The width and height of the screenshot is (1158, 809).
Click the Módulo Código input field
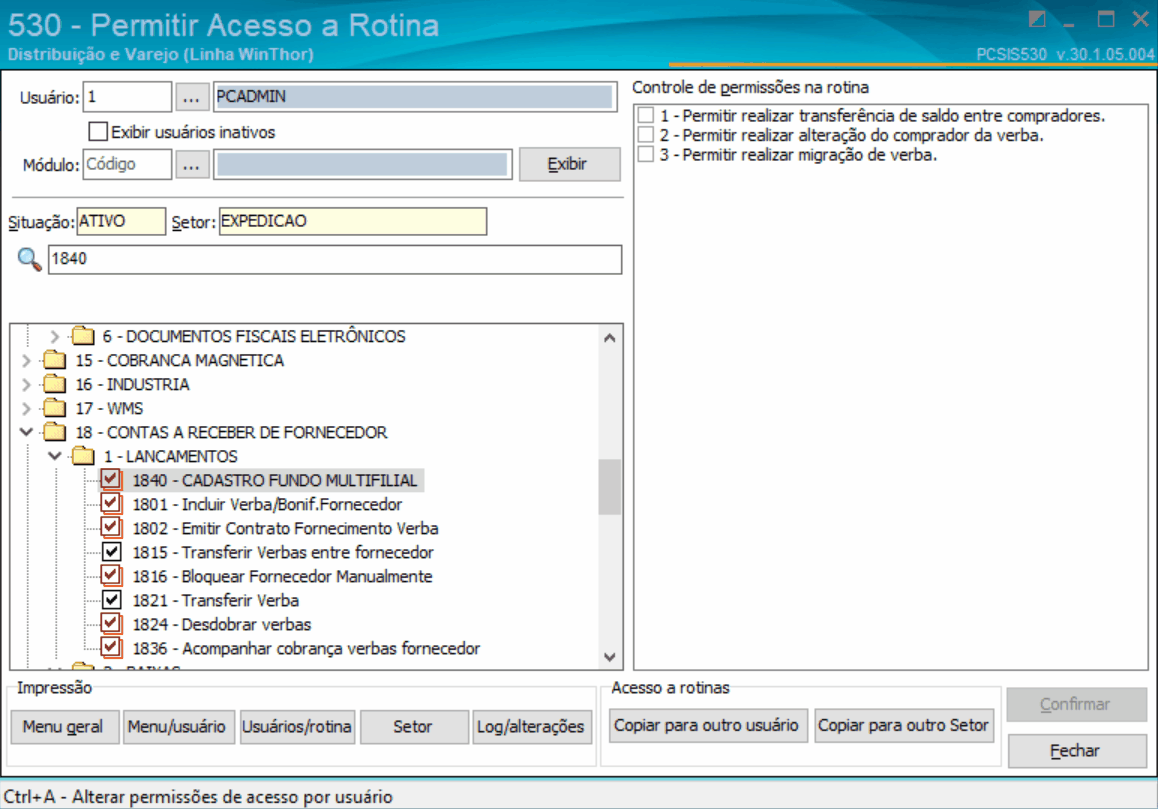[x=127, y=164]
